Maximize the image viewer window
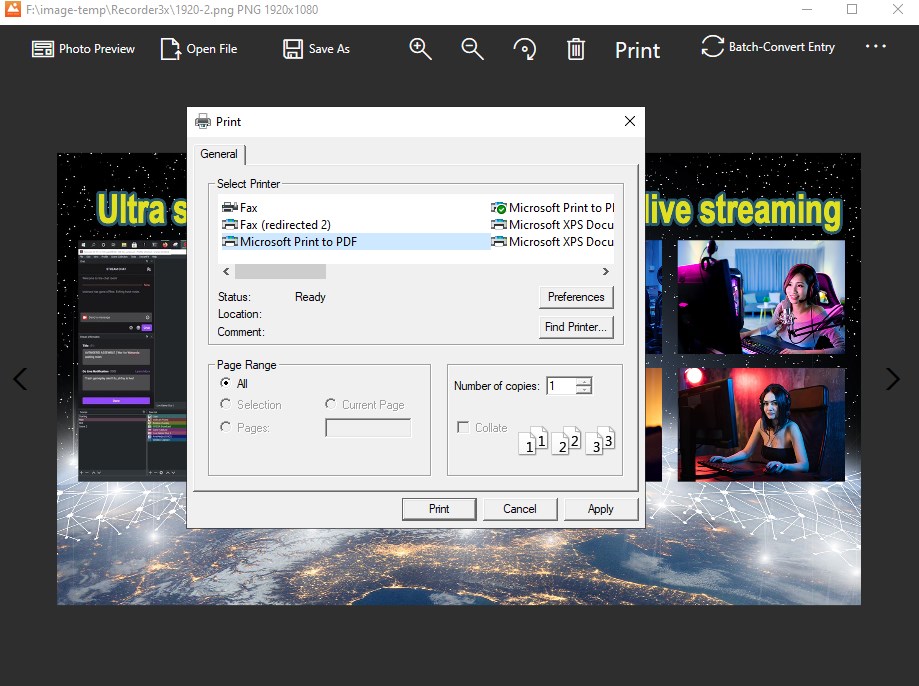 (852, 9)
